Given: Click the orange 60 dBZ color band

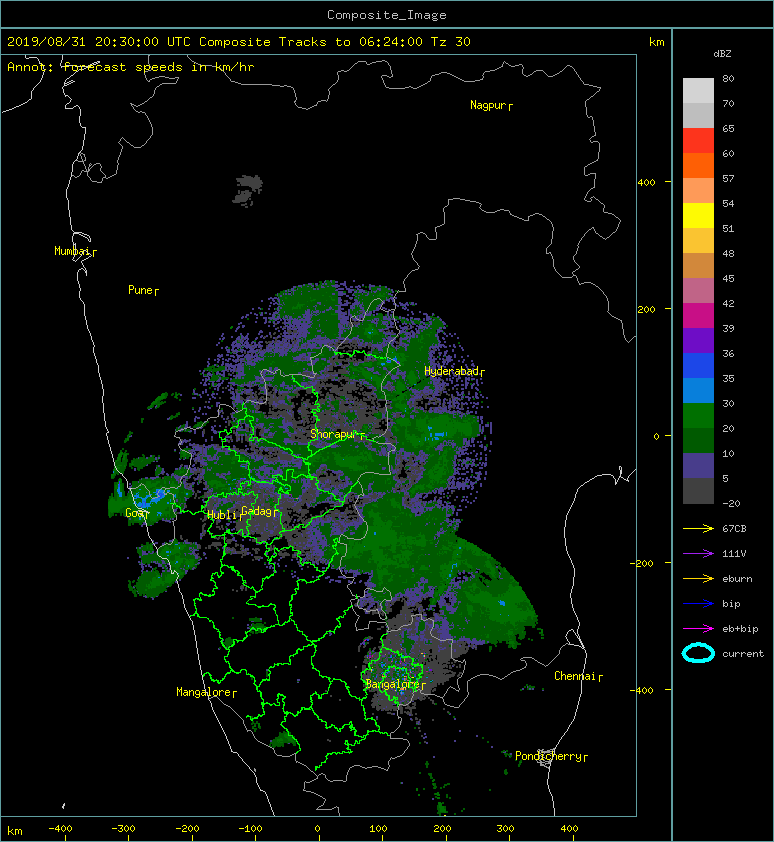Looking at the screenshot, I should coord(698,165).
